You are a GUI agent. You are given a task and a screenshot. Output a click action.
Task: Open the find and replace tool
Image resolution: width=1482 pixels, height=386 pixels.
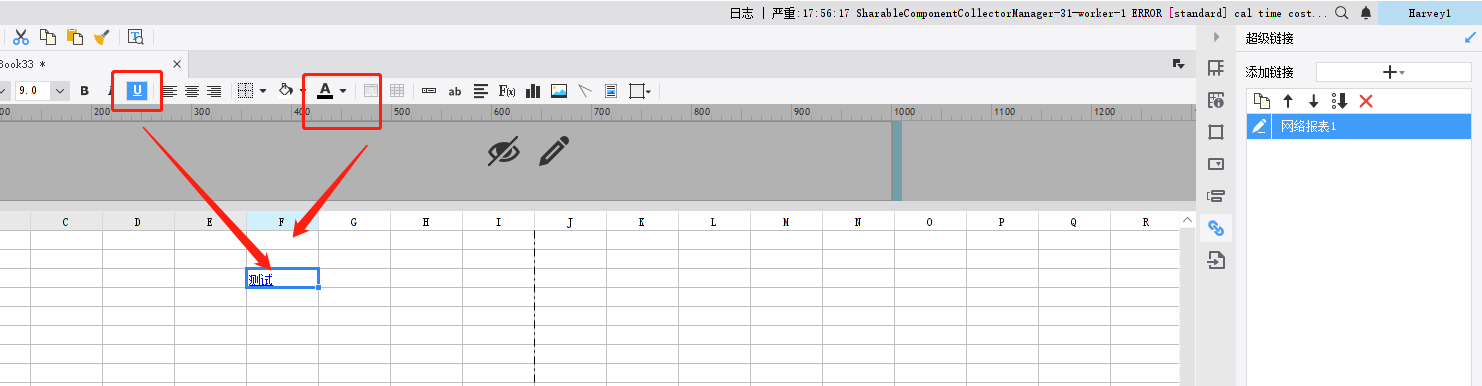(x=136, y=37)
